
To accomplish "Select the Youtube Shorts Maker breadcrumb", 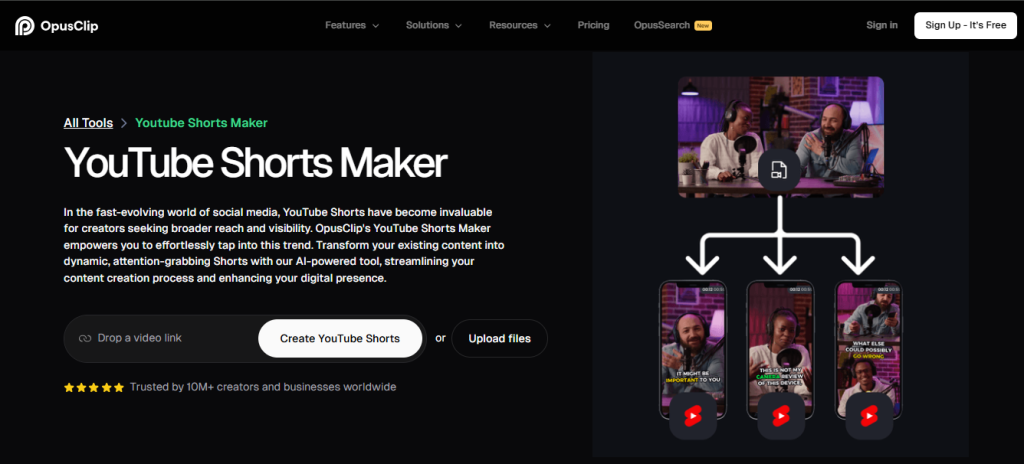I will (201, 123).
